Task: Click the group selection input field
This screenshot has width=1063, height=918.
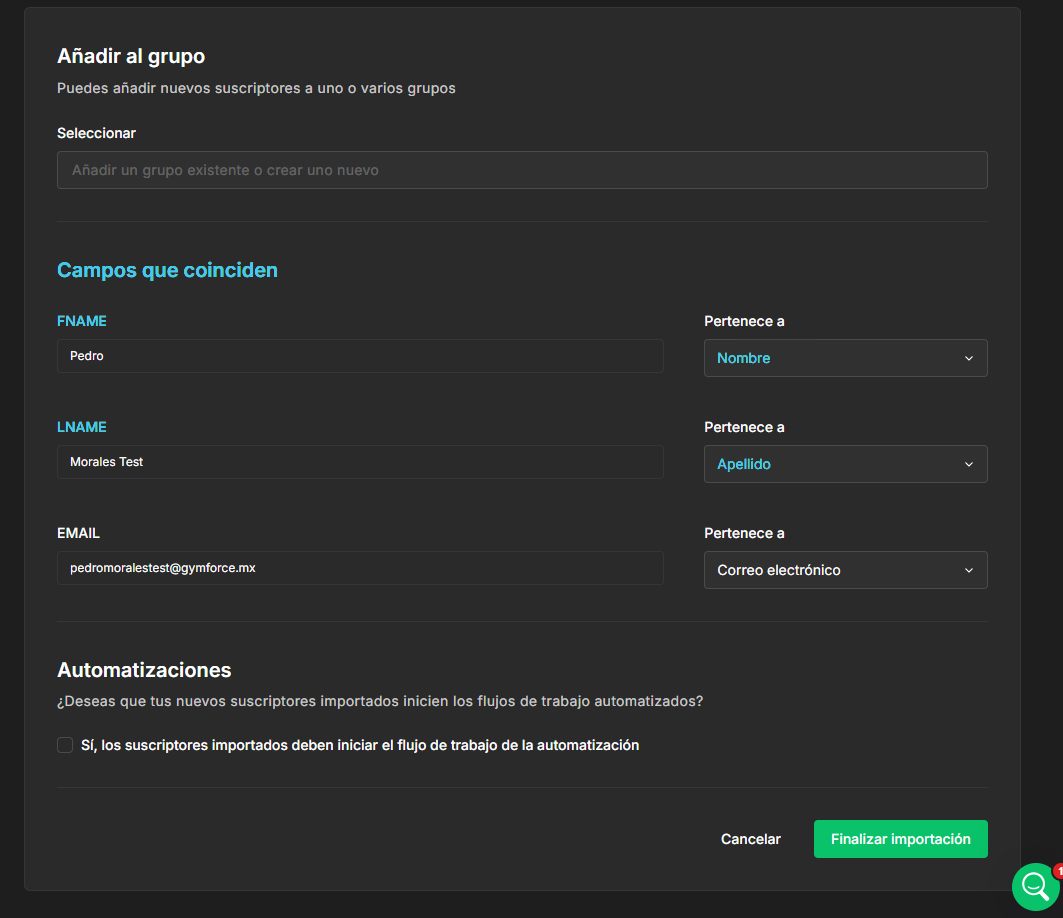Action: point(522,170)
